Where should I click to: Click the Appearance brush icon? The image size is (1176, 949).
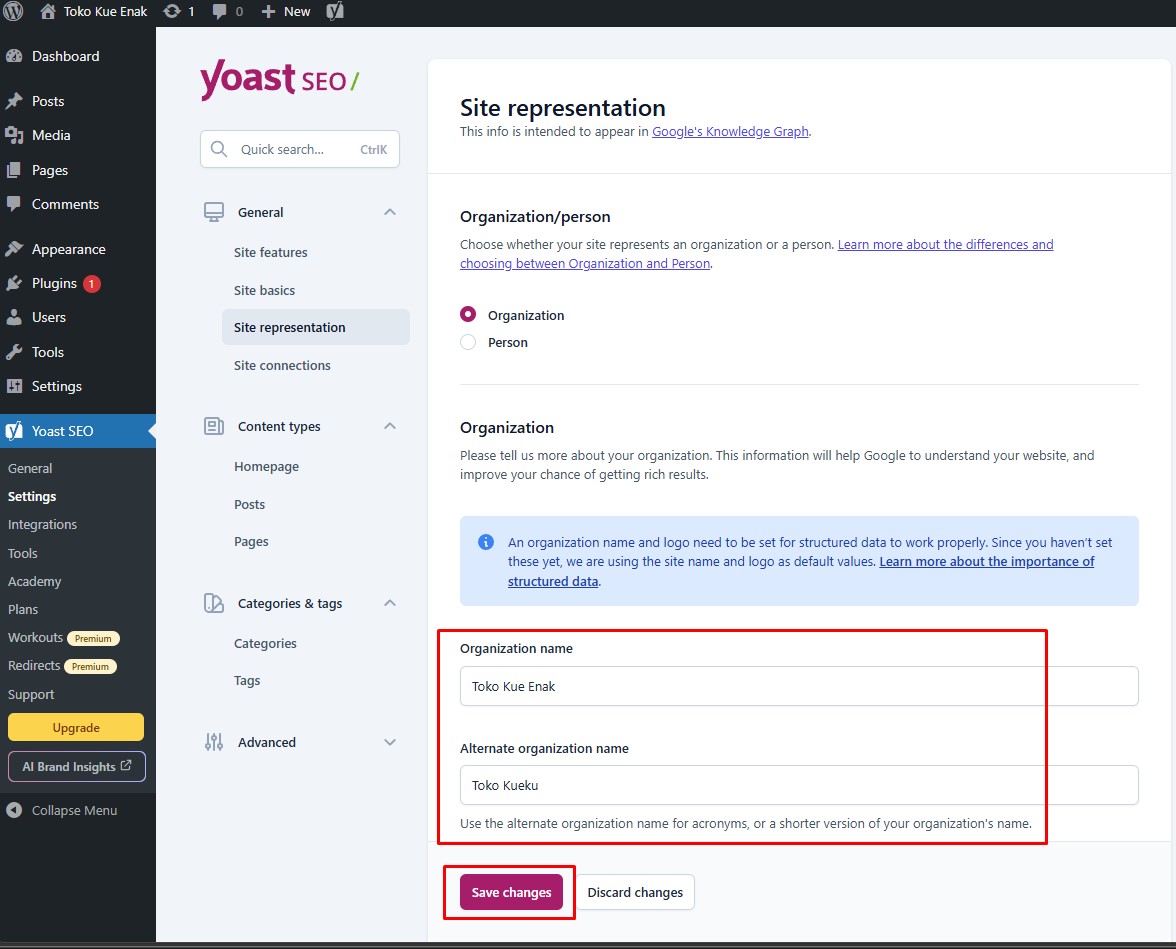pyautogui.click(x=14, y=249)
